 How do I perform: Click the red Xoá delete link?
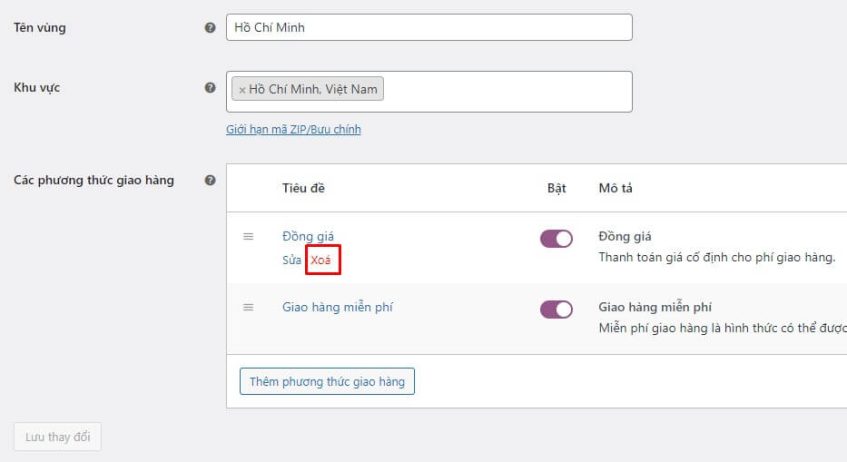click(321, 260)
